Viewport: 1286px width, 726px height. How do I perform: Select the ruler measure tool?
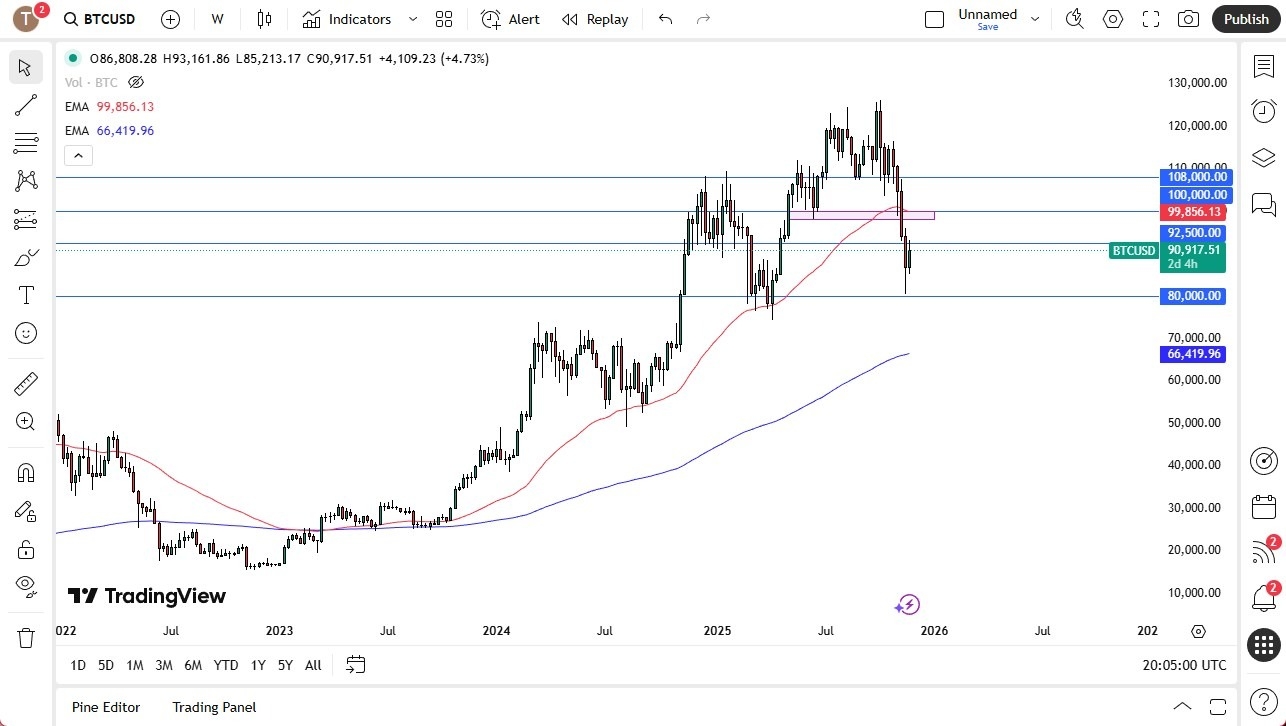pyautogui.click(x=26, y=384)
